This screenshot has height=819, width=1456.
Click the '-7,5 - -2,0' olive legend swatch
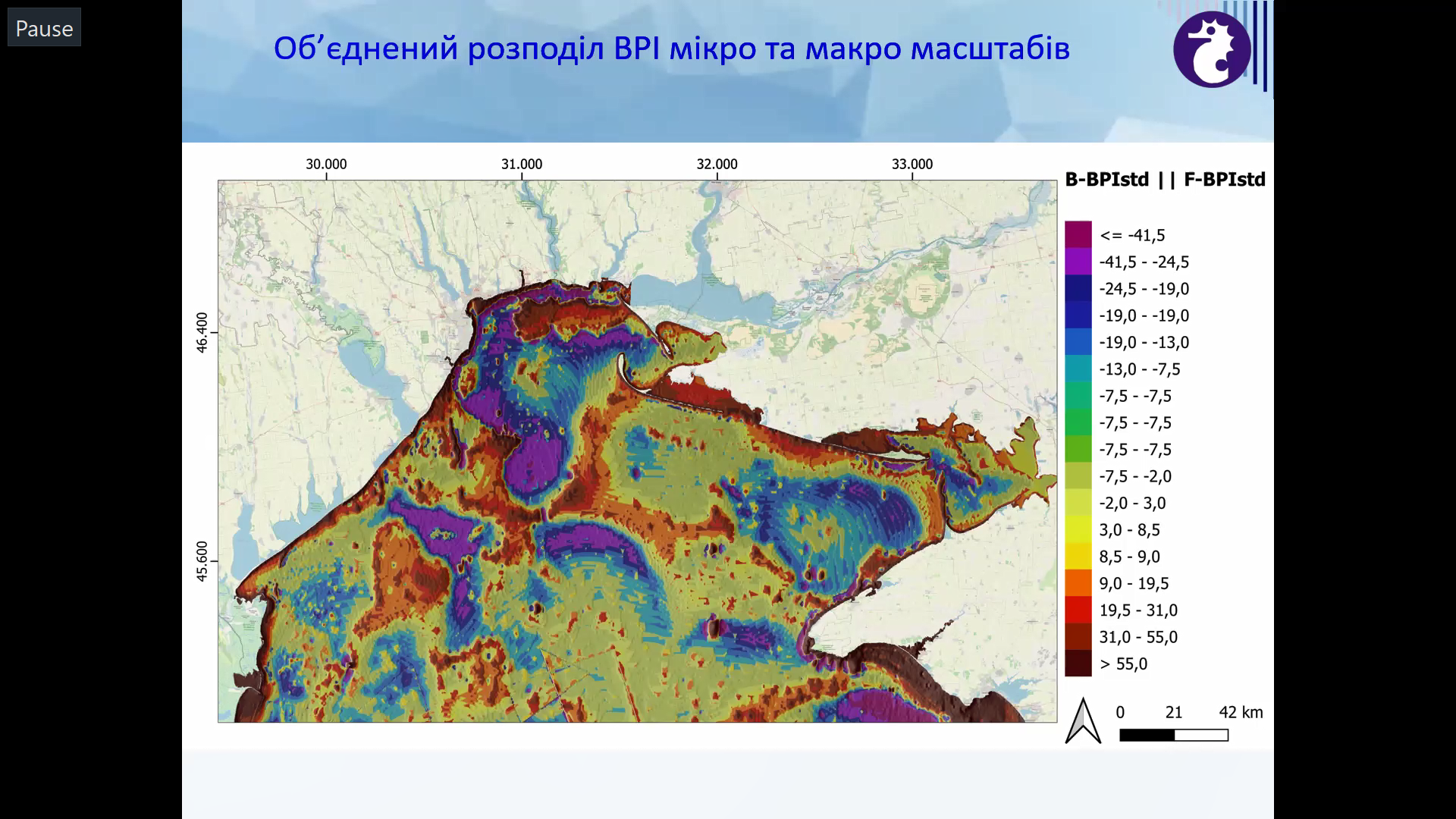pyautogui.click(x=1078, y=475)
